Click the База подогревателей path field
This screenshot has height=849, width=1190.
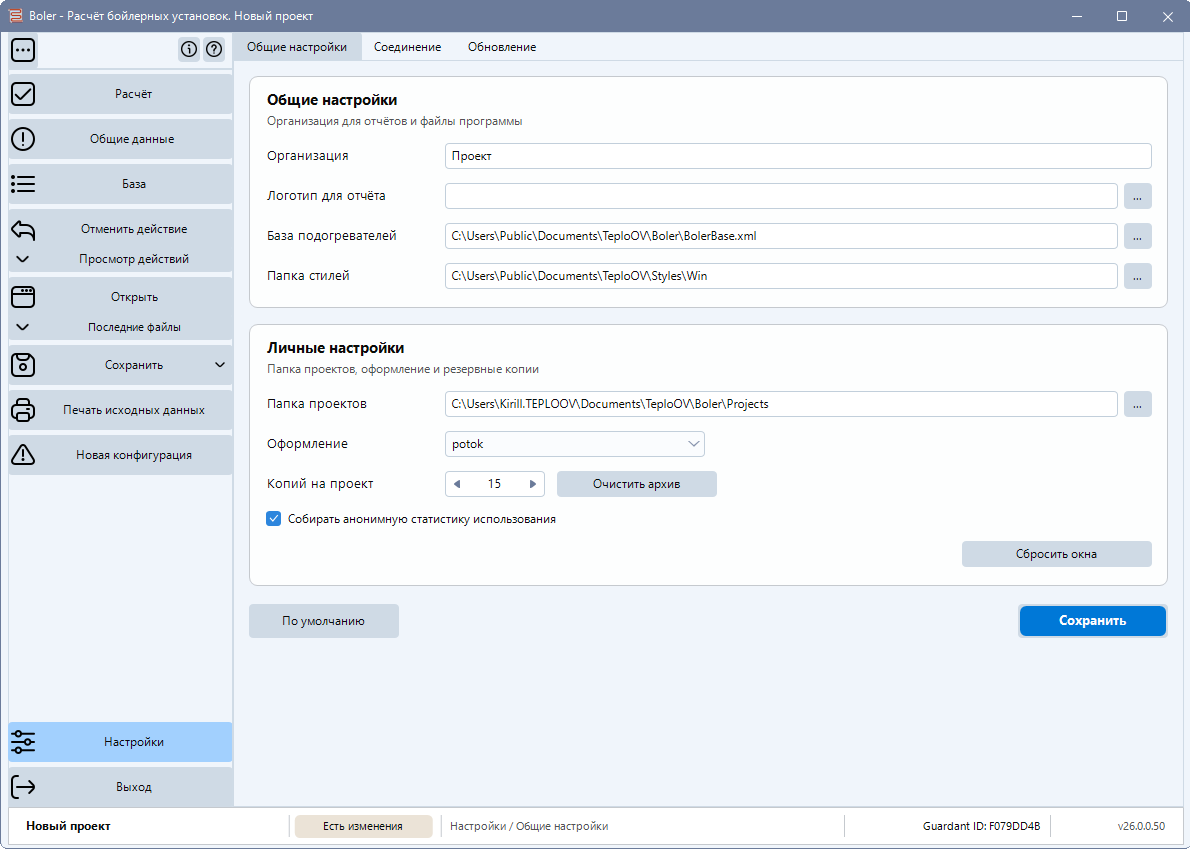781,236
